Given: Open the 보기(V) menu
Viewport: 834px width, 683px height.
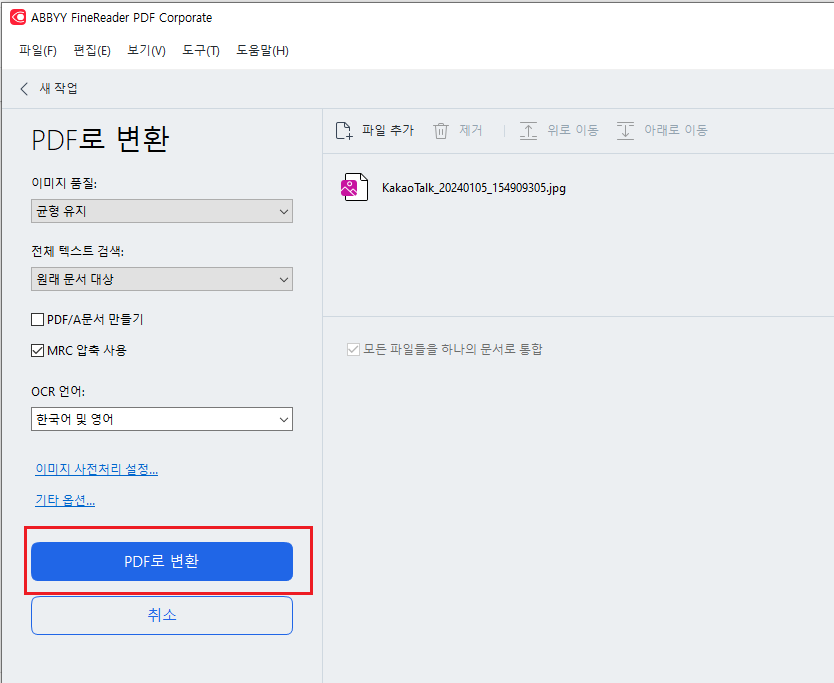Looking at the screenshot, I should (x=146, y=51).
